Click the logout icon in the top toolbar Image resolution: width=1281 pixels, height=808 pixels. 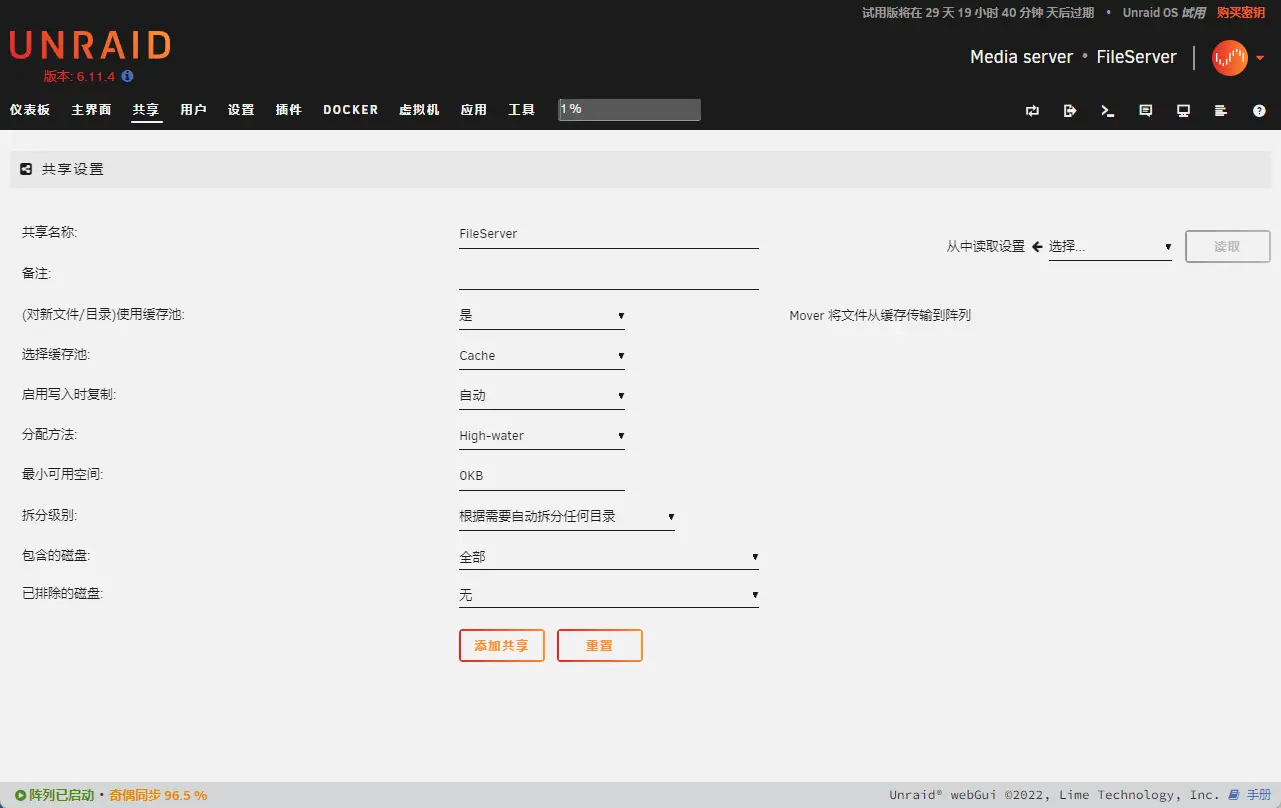pyautogui.click(x=1070, y=111)
